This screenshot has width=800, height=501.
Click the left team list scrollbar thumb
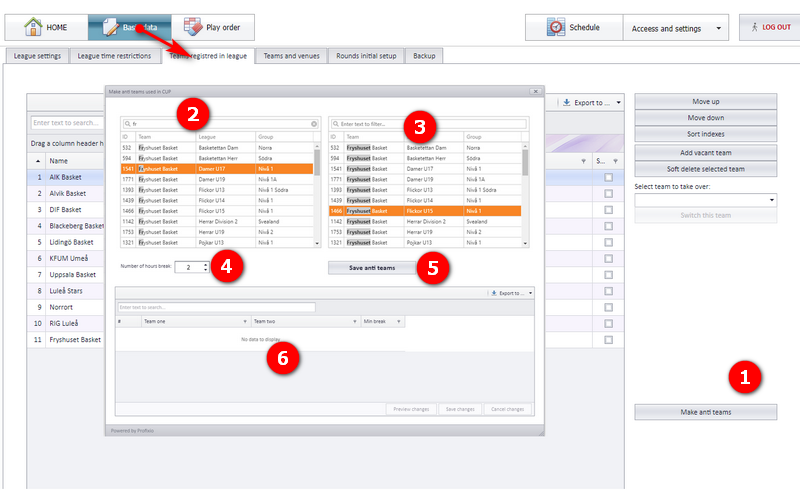(x=317, y=162)
